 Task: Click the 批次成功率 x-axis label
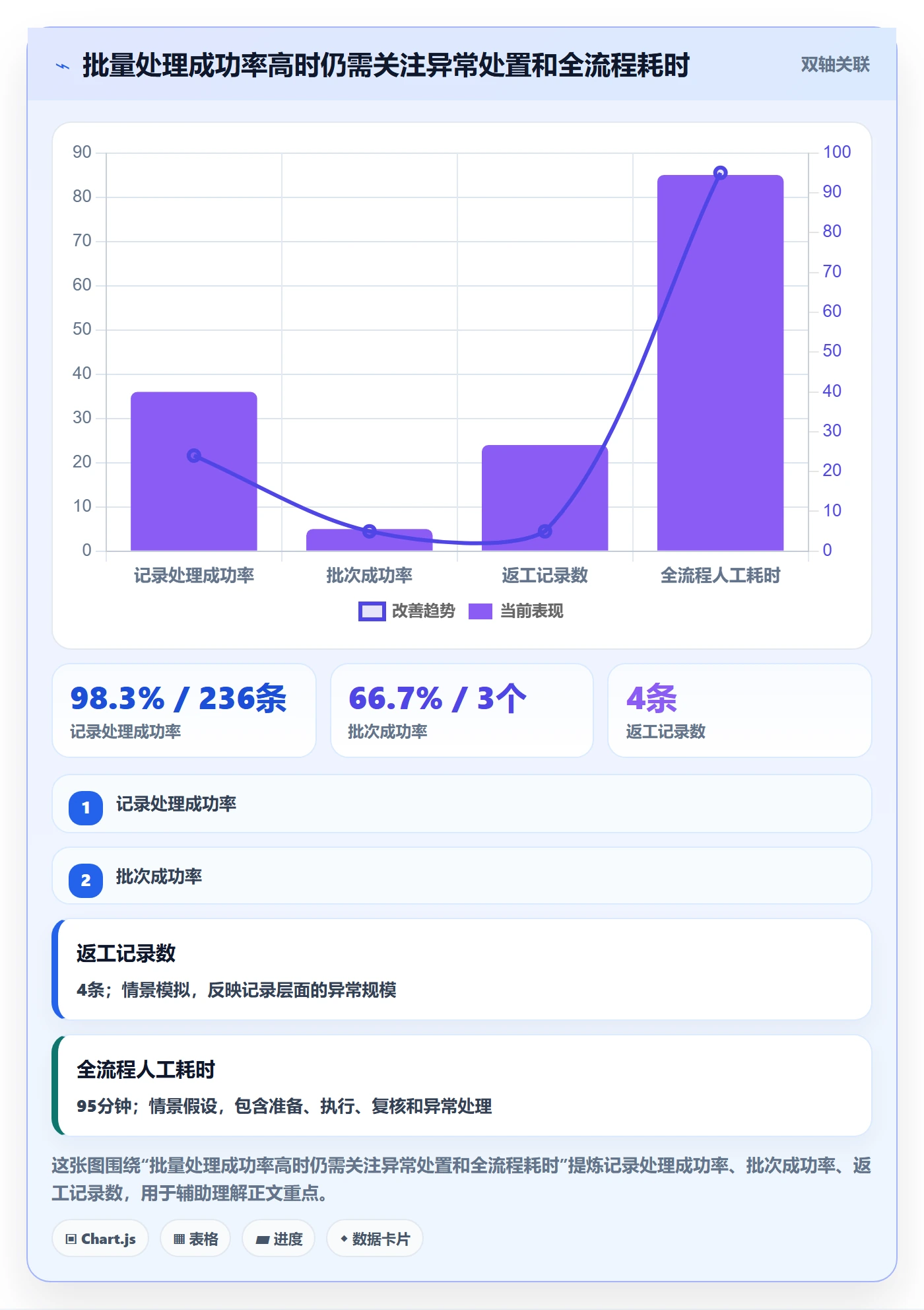click(370, 576)
